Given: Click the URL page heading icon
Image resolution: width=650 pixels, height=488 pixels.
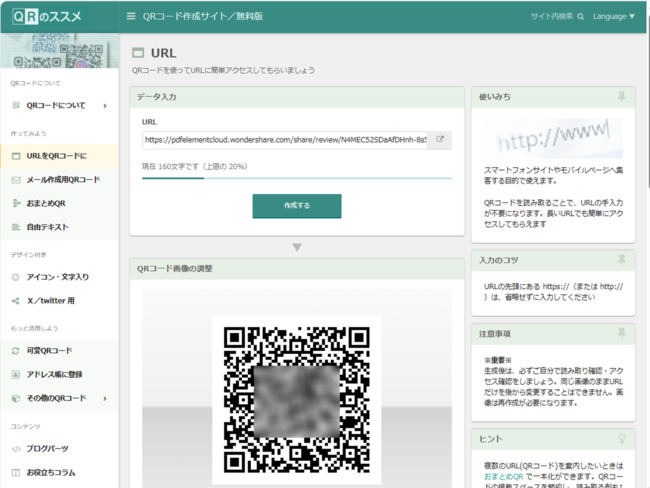Looking at the screenshot, I should (138, 53).
